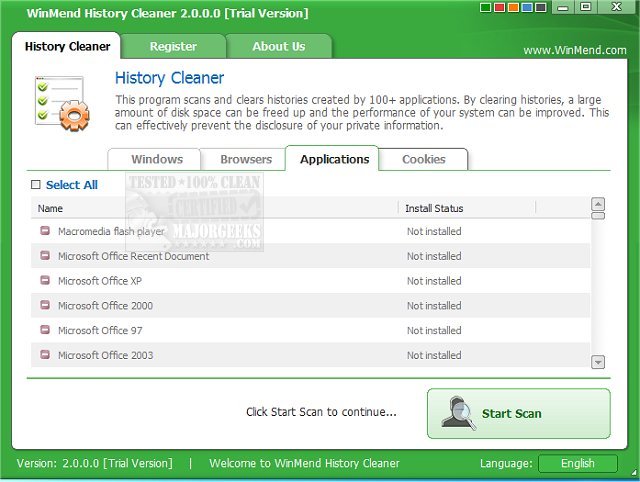Select the Microsoft Office XP row text

[100, 281]
